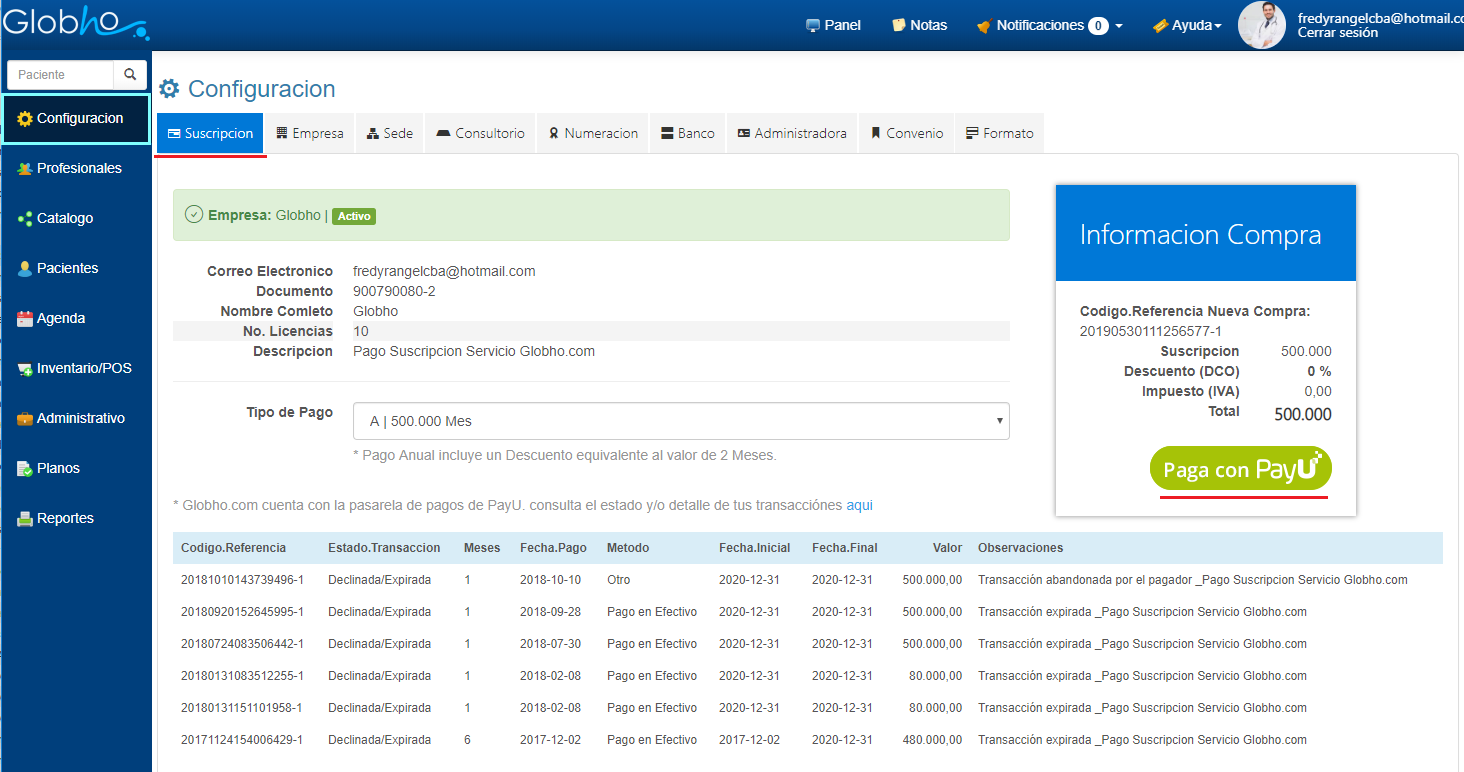1464x772 pixels.
Task: Click Cerrar sesión to log out
Action: pos(1337,33)
